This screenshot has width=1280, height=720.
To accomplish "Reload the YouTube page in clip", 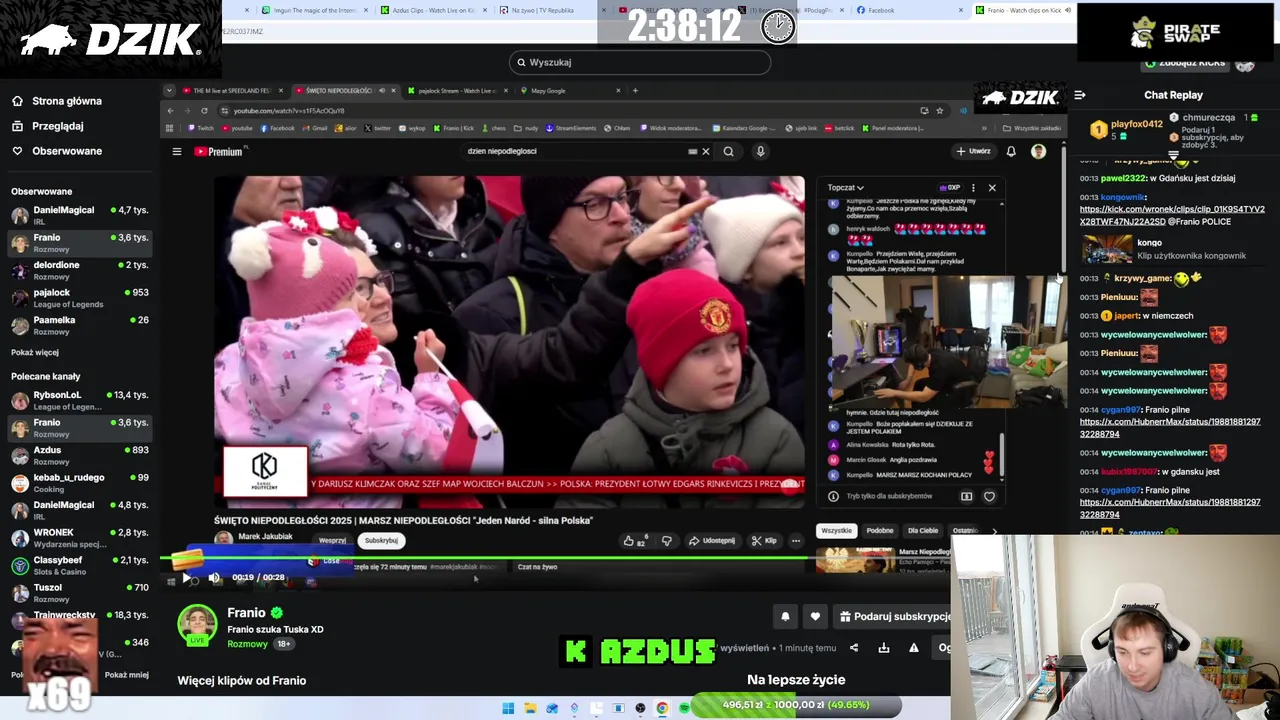I will [204, 111].
